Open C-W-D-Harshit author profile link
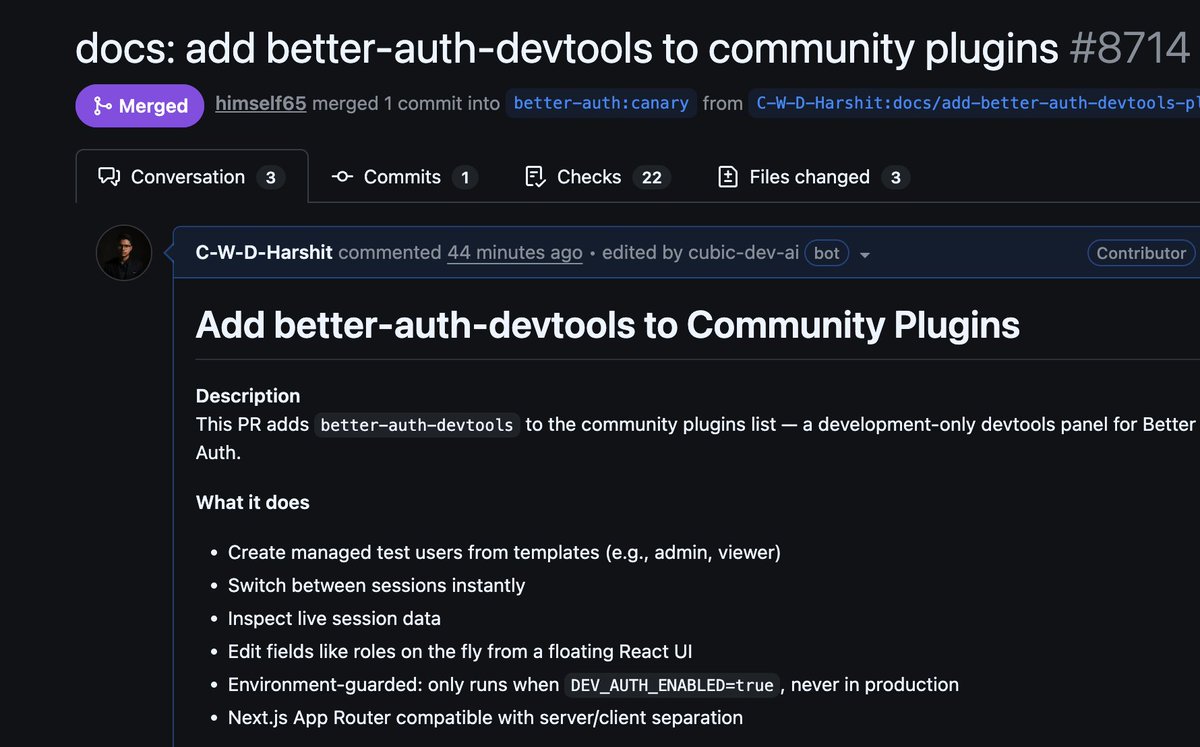 tap(264, 253)
